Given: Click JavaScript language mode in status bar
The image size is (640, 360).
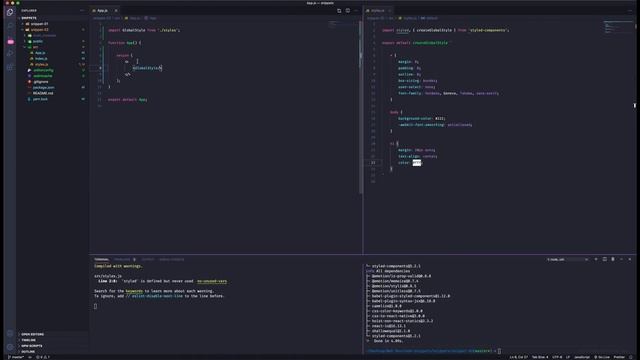Looking at the screenshot, I should (582, 357).
